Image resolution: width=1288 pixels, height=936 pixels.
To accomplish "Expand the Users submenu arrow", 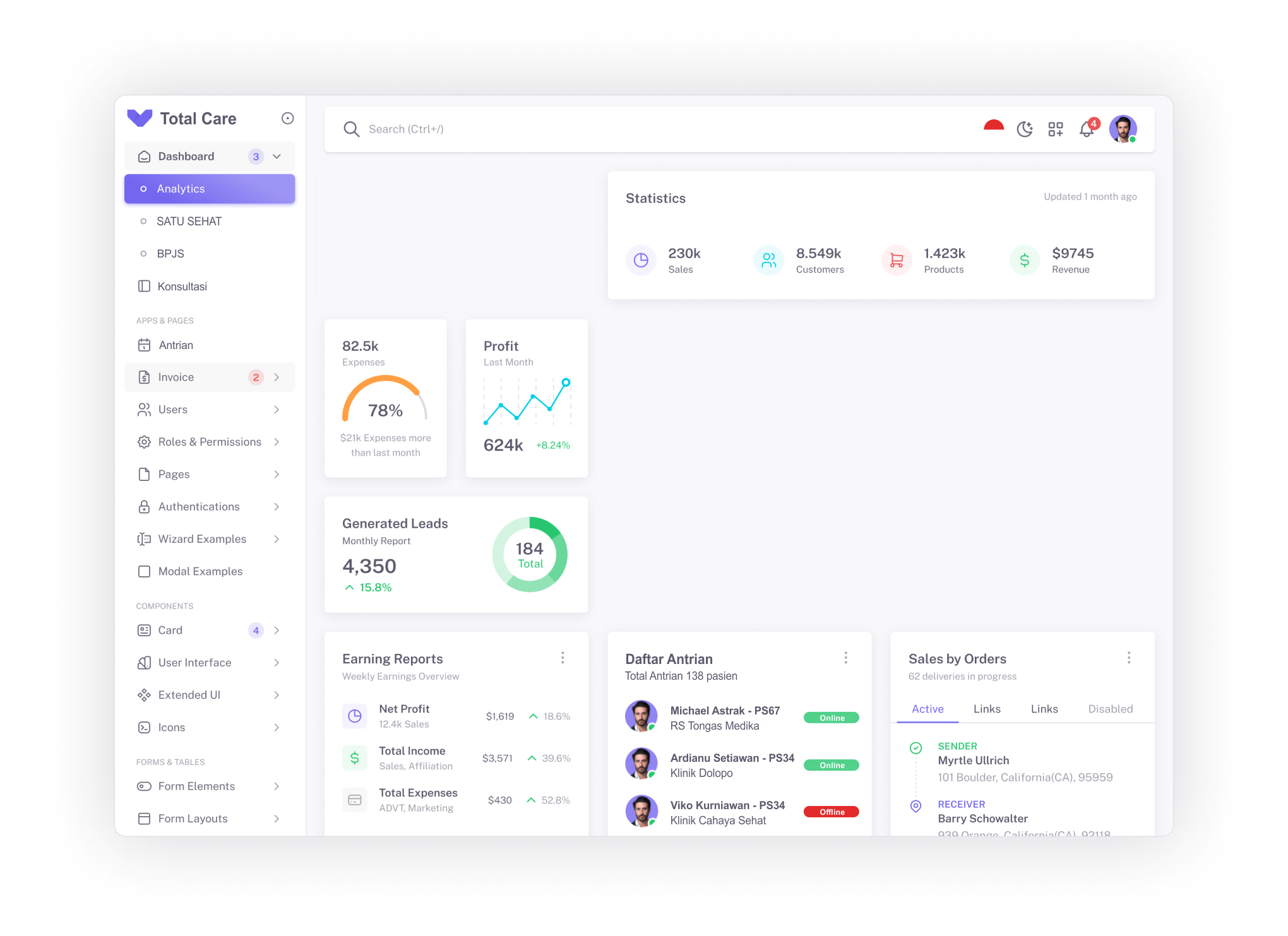I will 280,409.
